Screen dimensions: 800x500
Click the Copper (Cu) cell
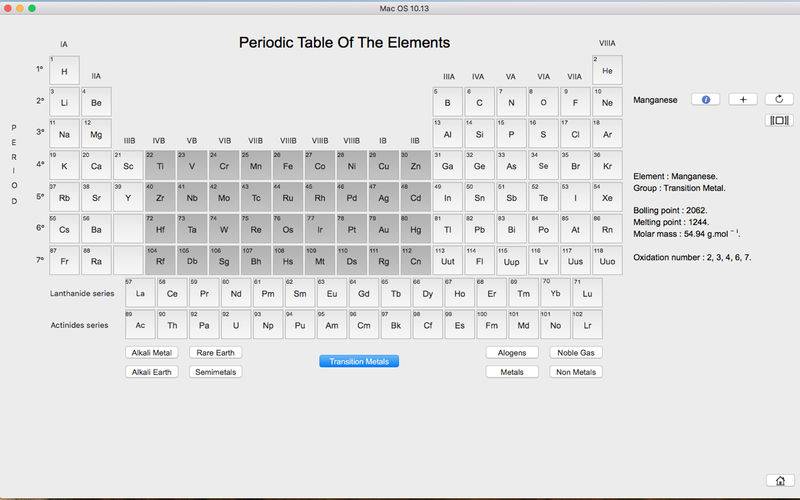[384, 165]
